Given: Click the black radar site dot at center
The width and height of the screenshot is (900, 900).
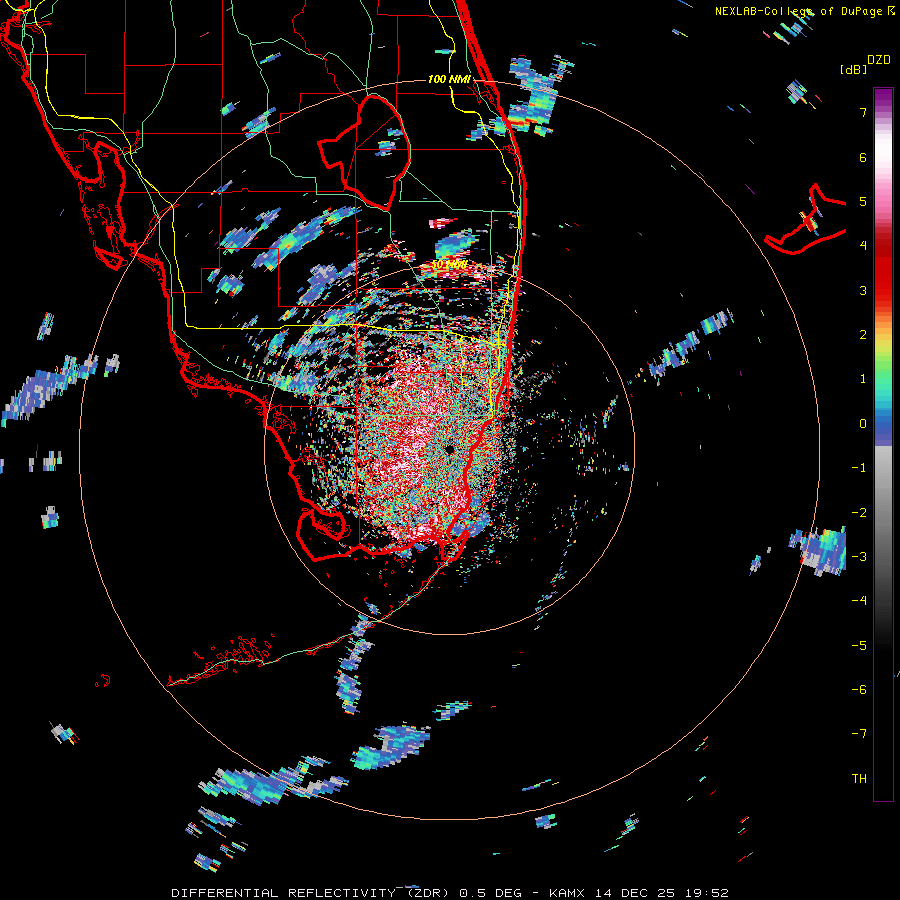Looking at the screenshot, I should point(449,449).
